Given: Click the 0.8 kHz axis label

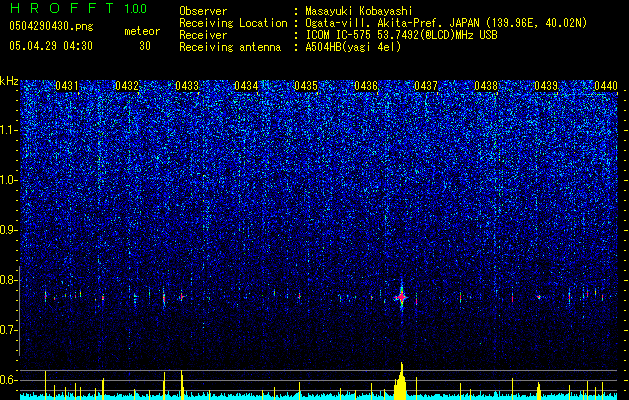Looking at the screenshot, I should tap(9, 280).
